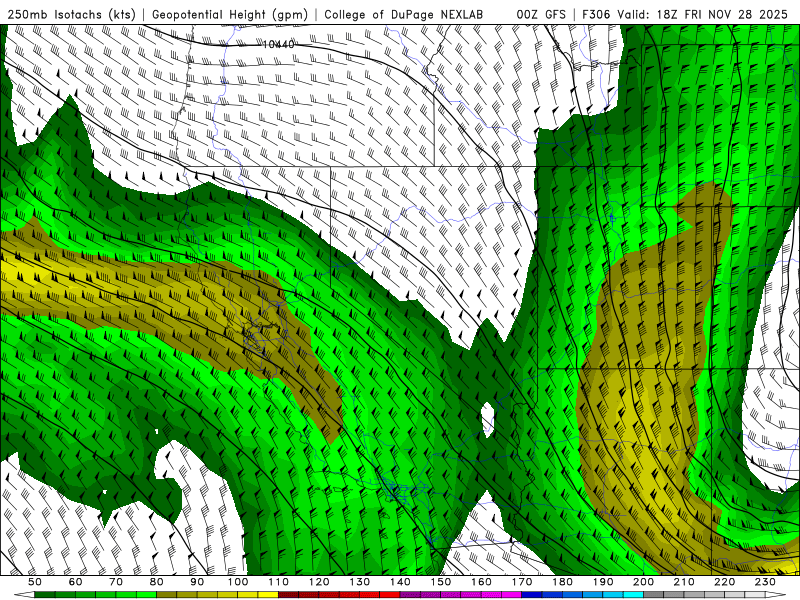Click the 160 knot legend value
Image resolution: width=800 pixels, height=600 pixels.
(482, 582)
